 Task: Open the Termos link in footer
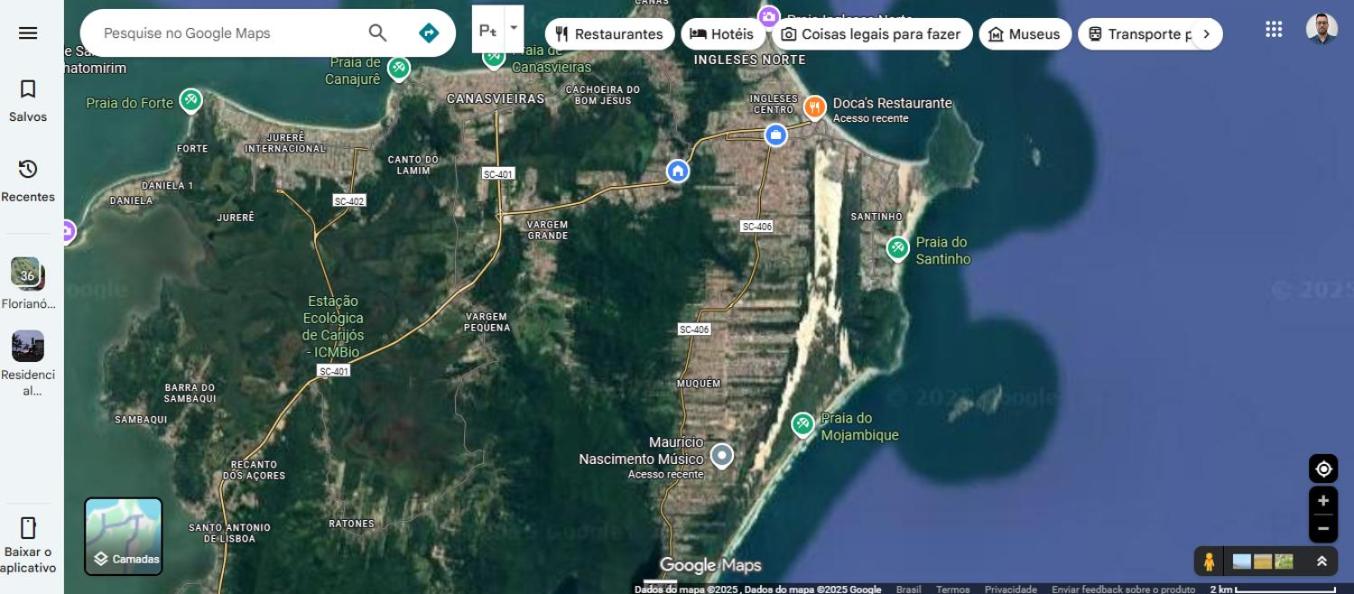pyautogui.click(x=952, y=589)
